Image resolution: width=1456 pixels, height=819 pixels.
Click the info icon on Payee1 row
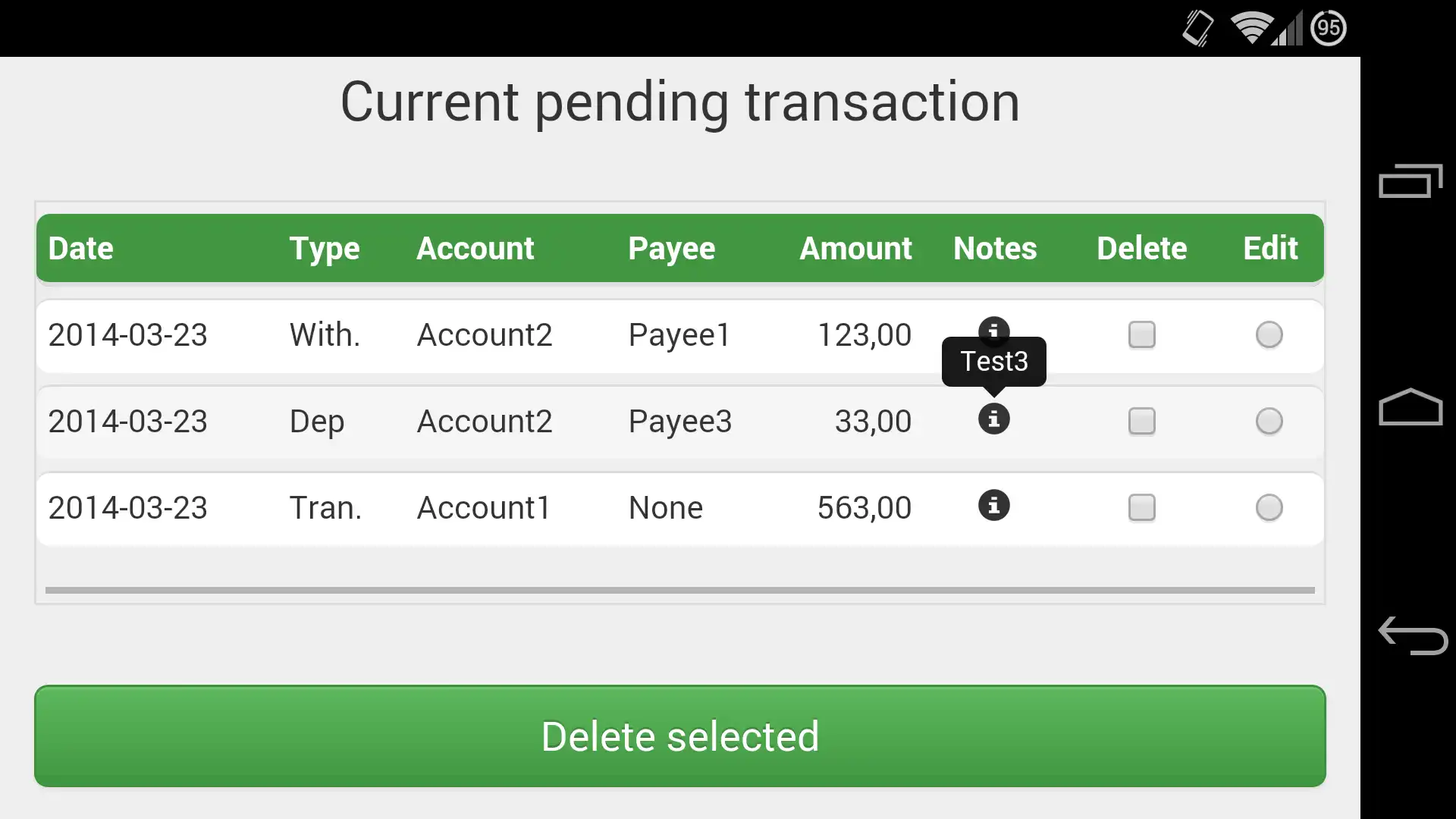pyautogui.click(x=993, y=332)
